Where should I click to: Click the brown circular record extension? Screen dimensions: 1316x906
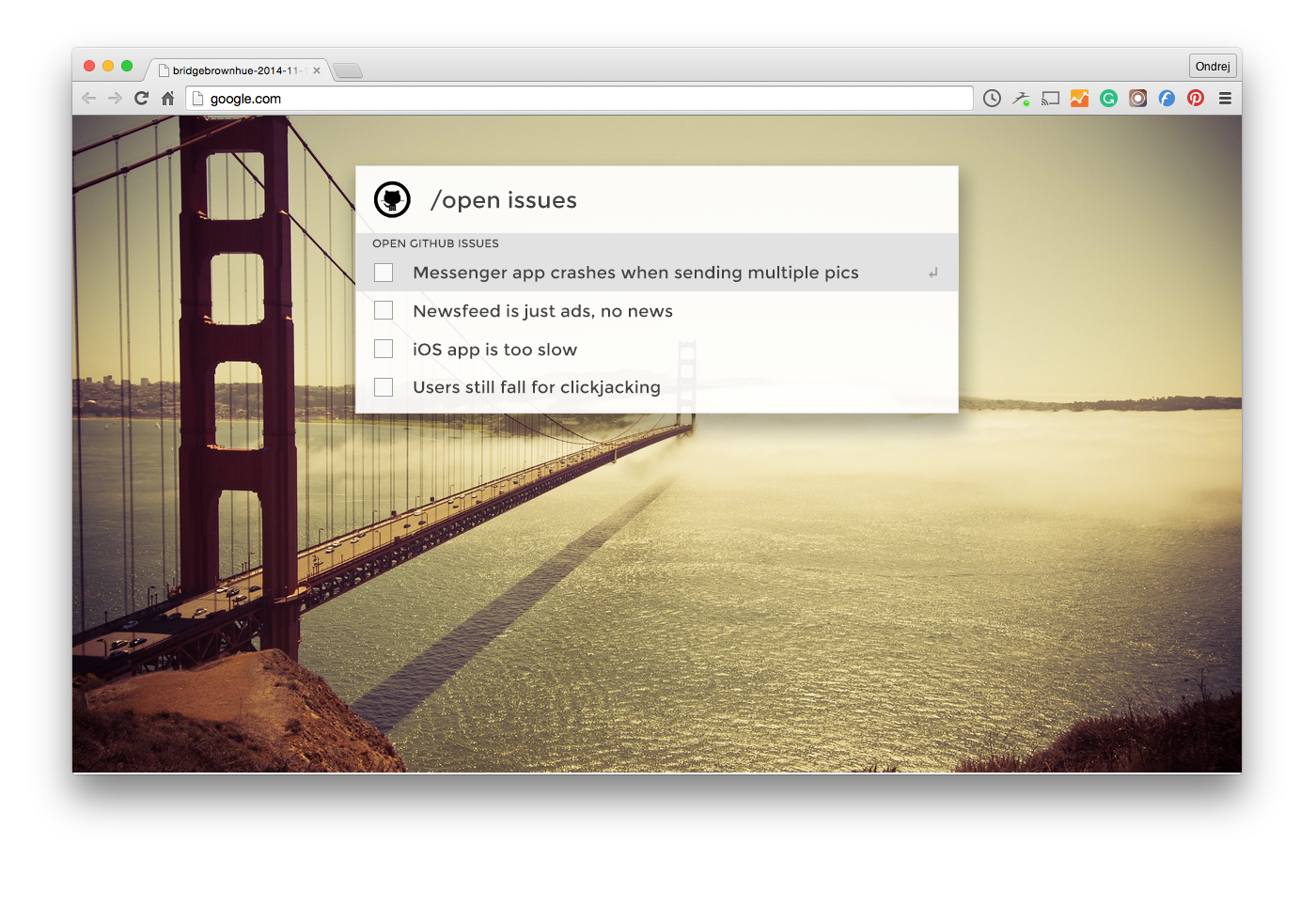(x=1137, y=99)
